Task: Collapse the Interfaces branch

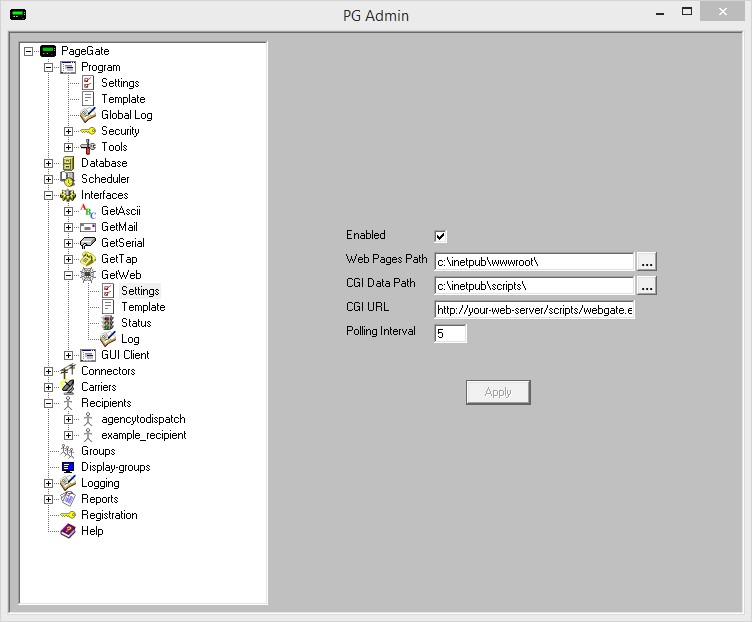Action: (48, 195)
